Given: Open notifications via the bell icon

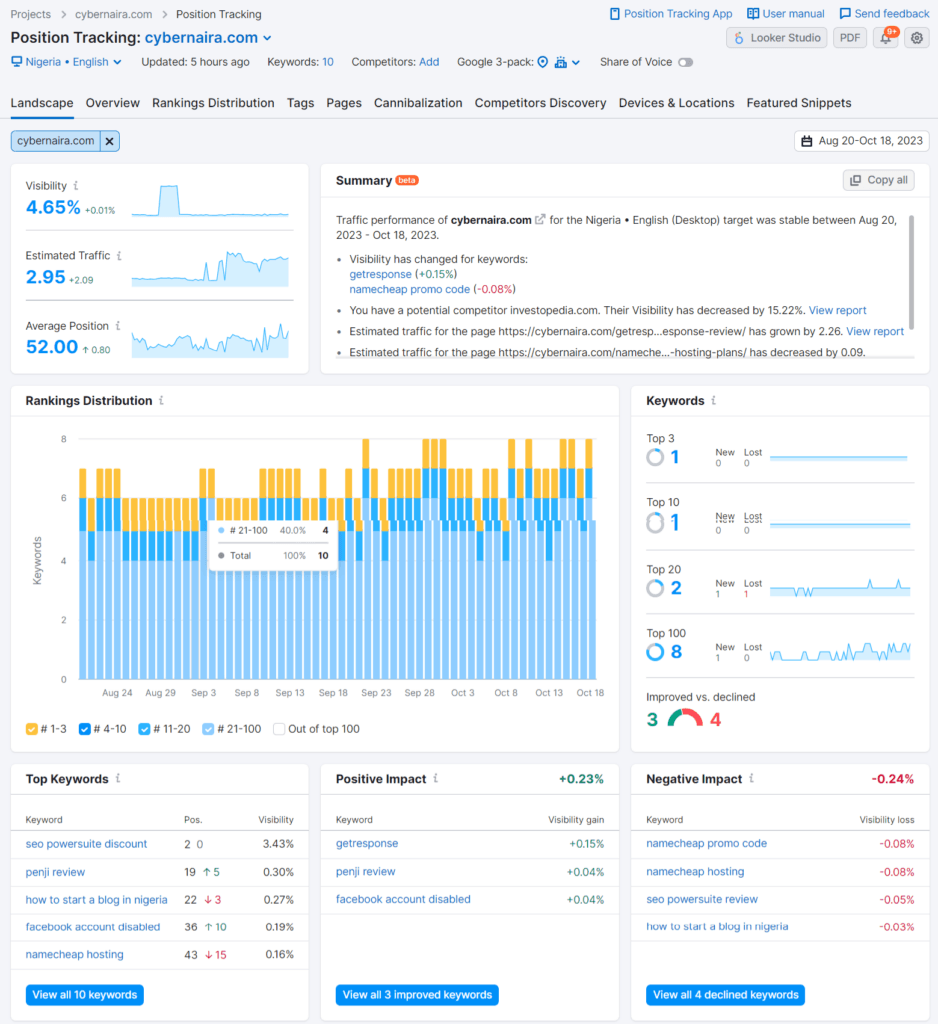Looking at the screenshot, I should (x=886, y=37).
